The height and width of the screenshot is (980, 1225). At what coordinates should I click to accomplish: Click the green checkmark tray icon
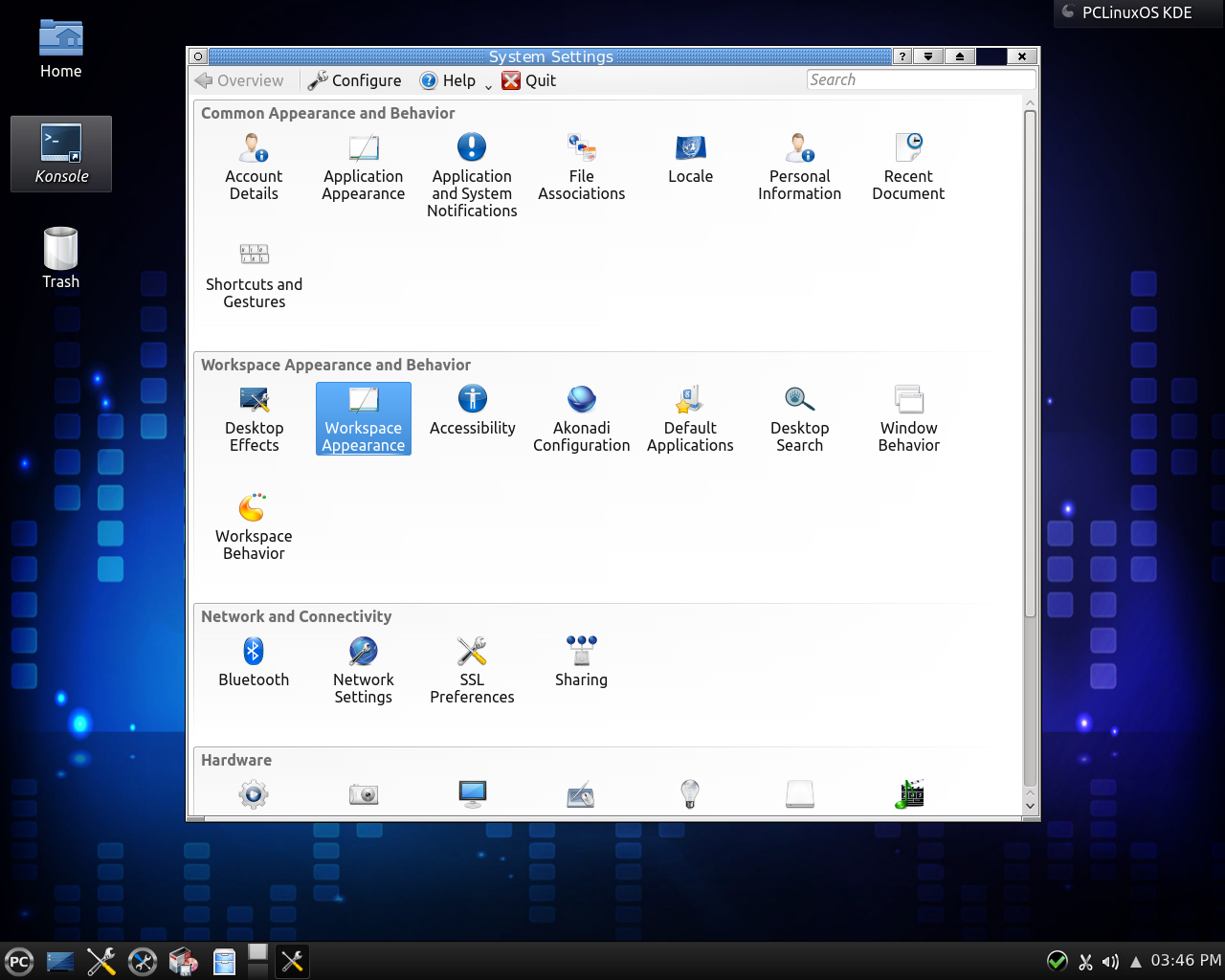1058,962
